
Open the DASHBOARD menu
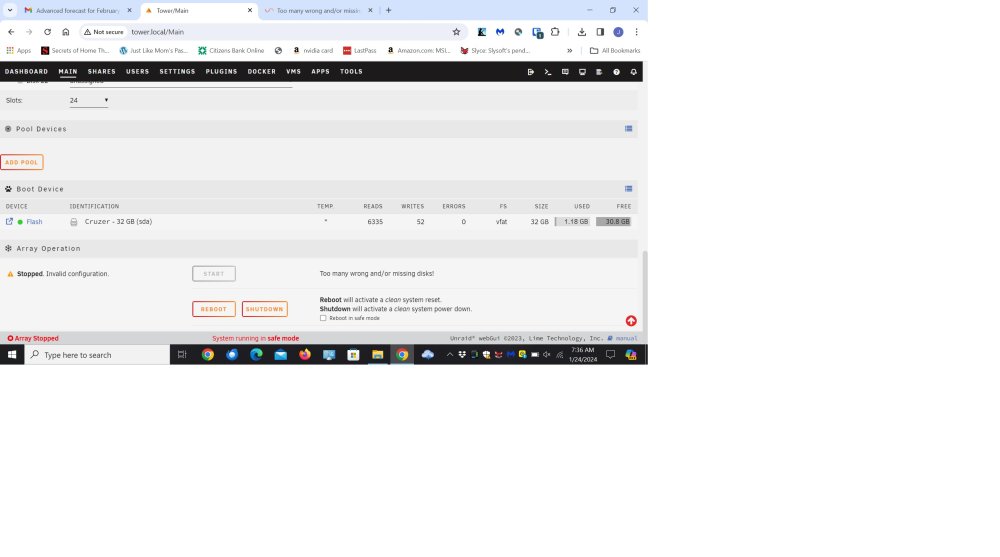point(26,72)
